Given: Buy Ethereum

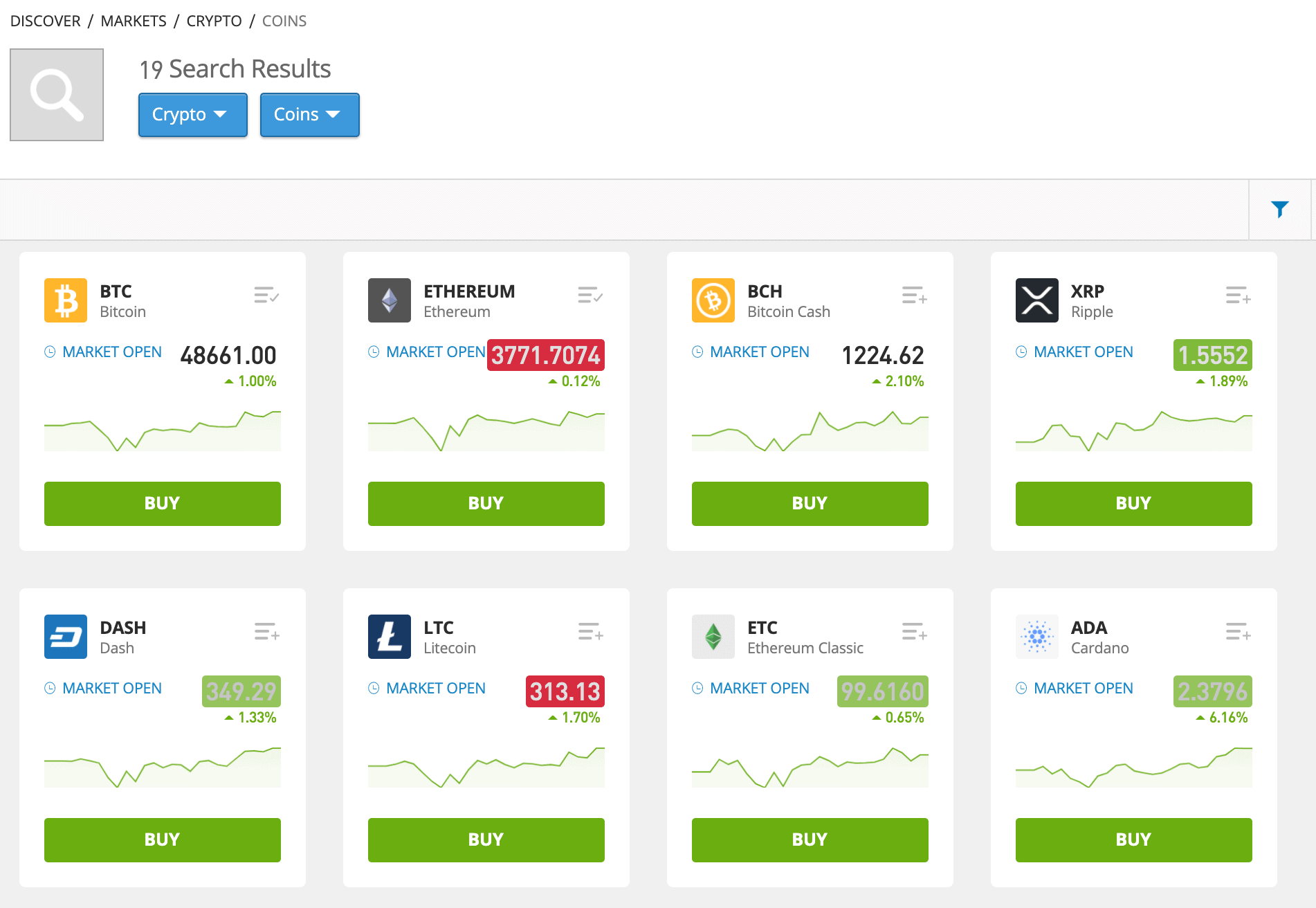Looking at the screenshot, I should point(486,503).
